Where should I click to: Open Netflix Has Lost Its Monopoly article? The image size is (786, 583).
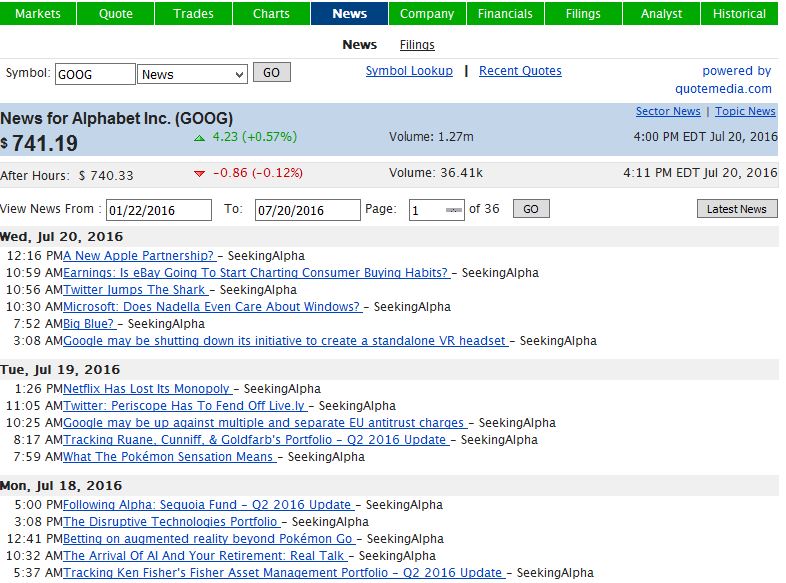147,388
